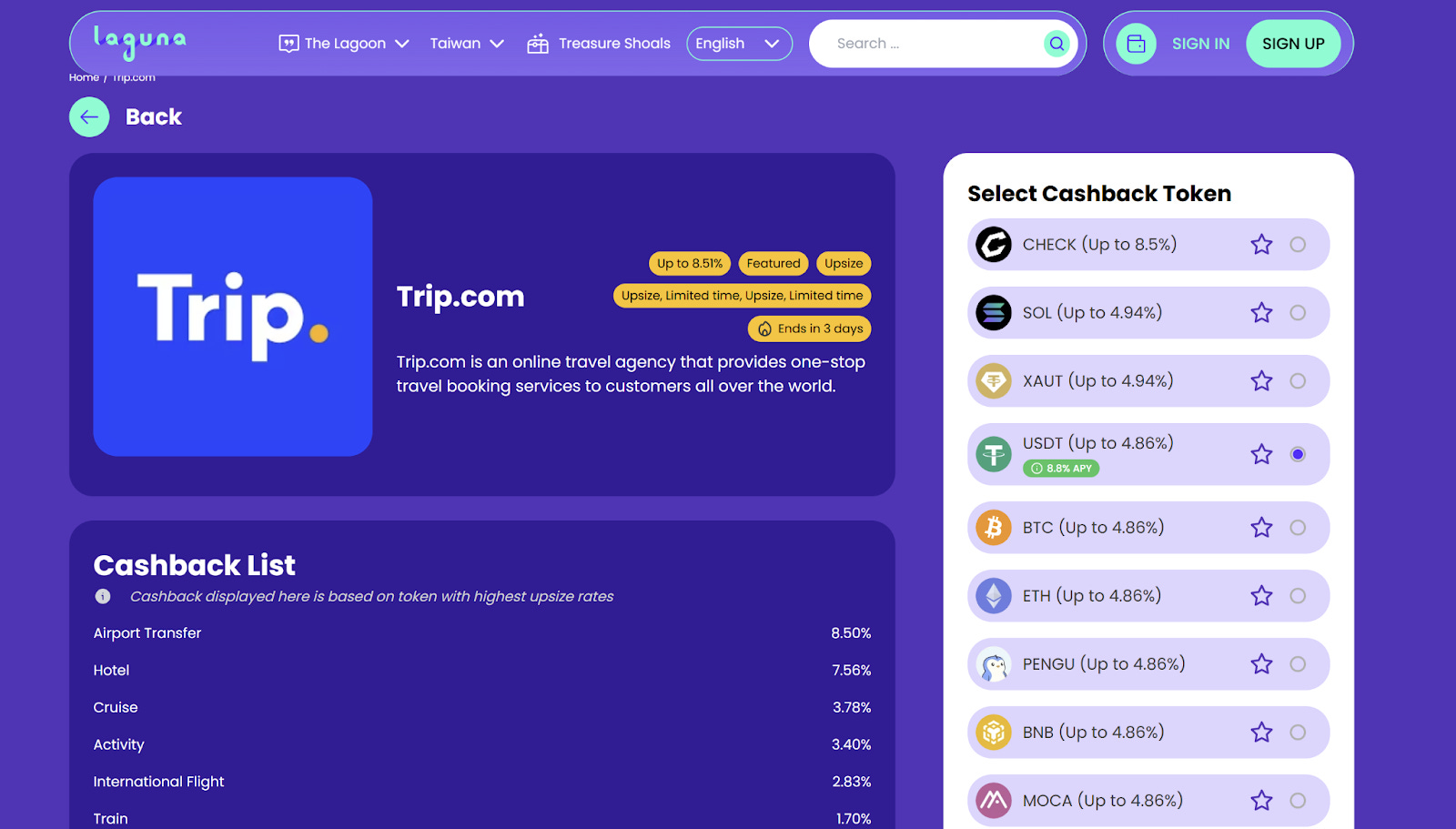
Task: Click the MOCA token logo
Action: click(994, 801)
